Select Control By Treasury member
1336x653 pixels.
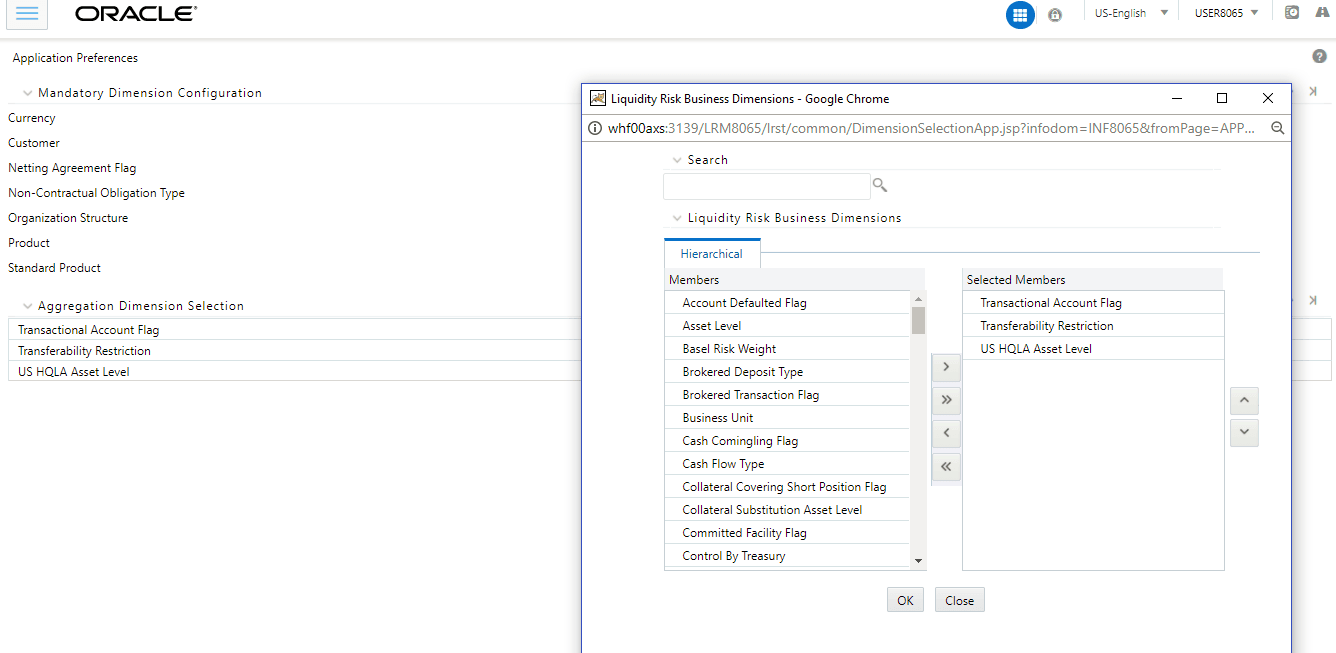coord(787,556)
